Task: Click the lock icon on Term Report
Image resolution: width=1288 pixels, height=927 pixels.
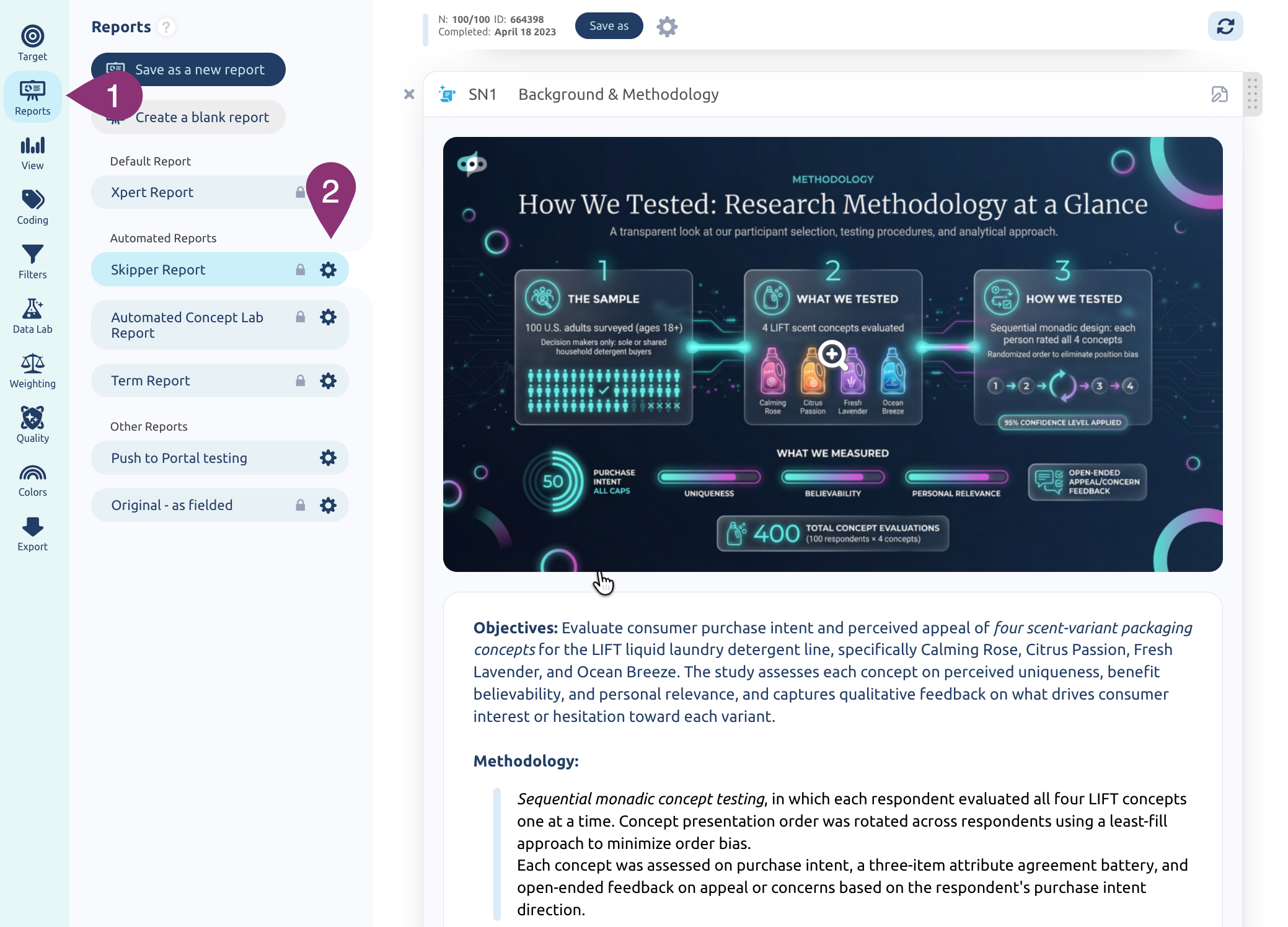Action: click(300, 380)
